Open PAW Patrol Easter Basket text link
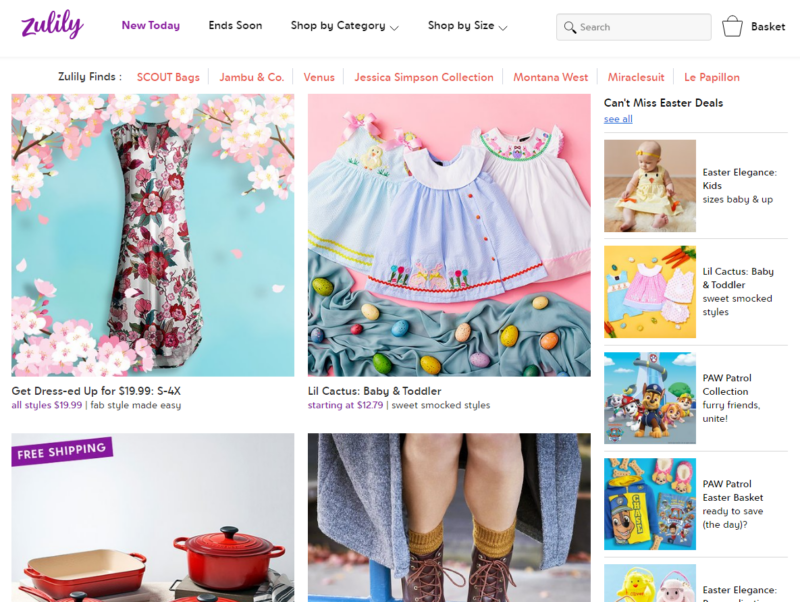800x602 pixels. (733, 504)
